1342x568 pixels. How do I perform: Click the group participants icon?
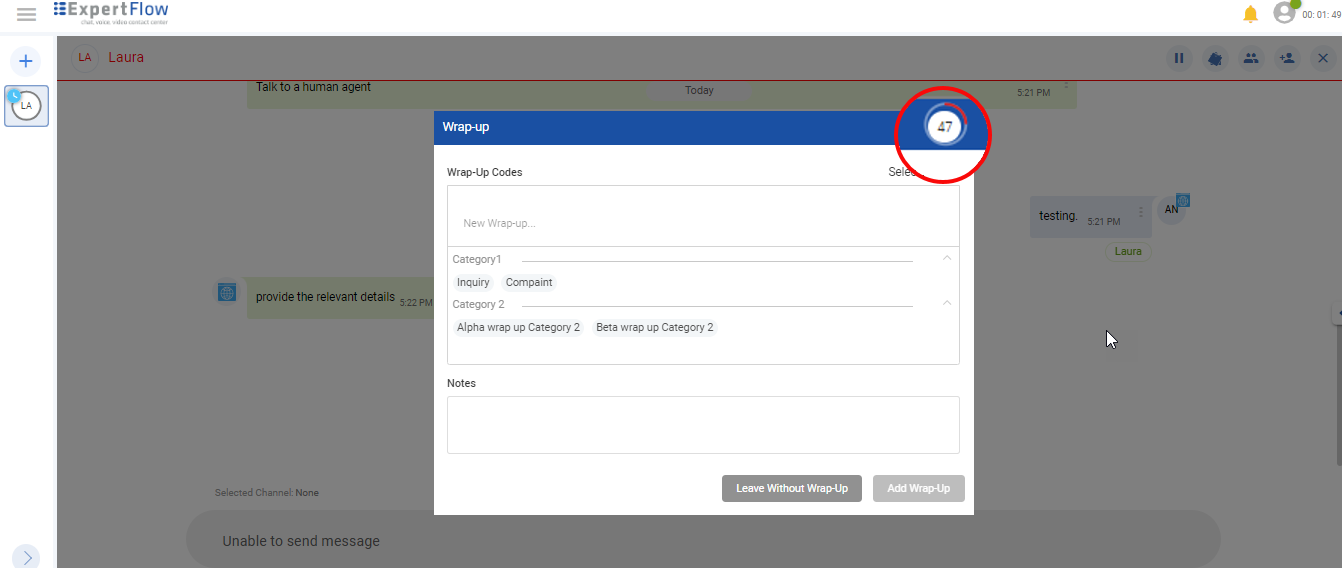[x=1251, y=58]
